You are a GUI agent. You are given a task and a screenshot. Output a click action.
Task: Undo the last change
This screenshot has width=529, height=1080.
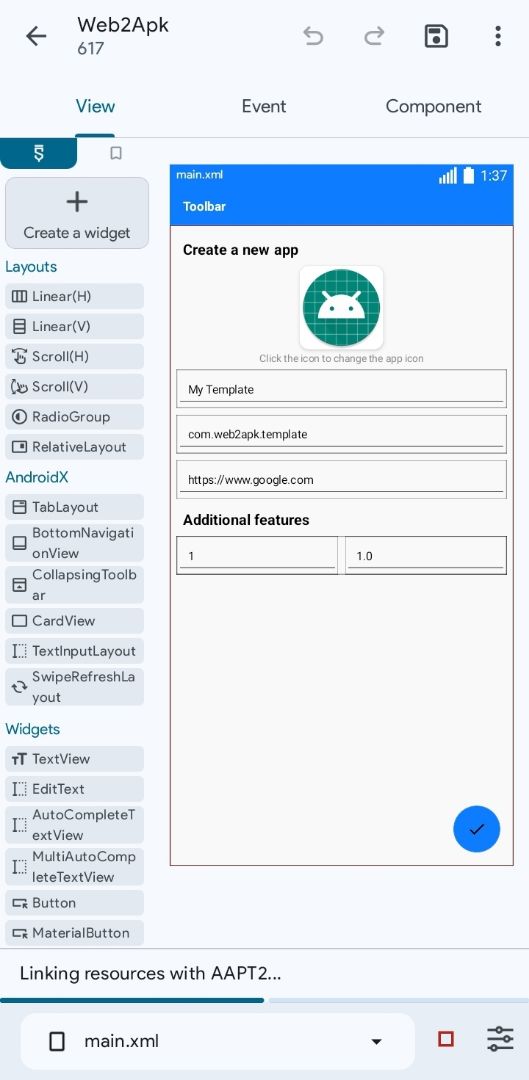(313, 36)
